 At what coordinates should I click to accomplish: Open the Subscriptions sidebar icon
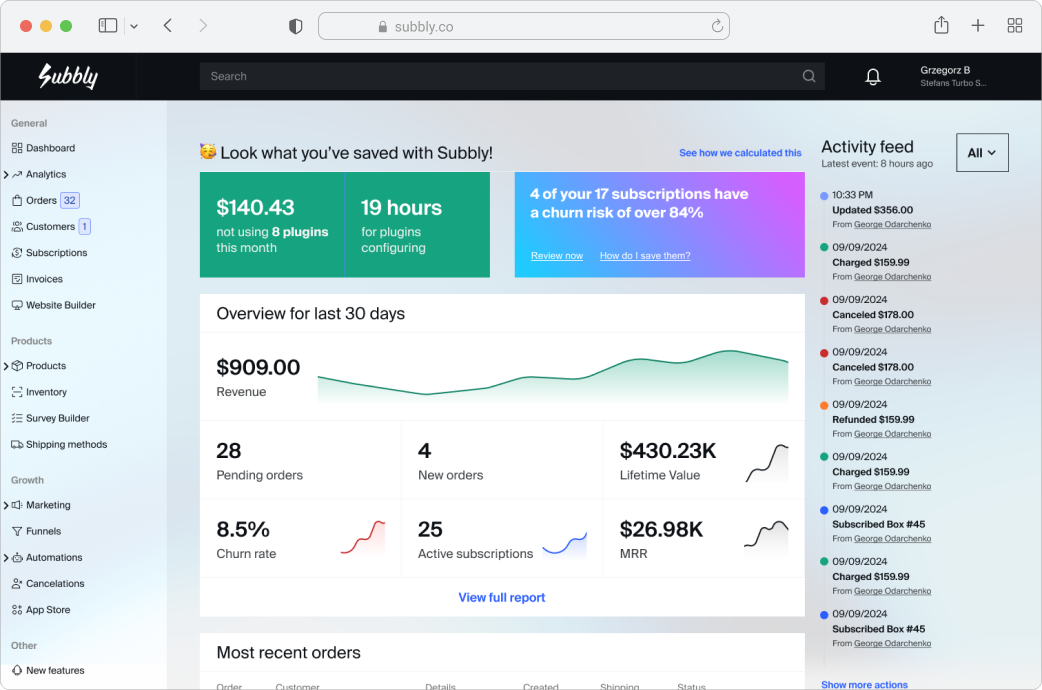pyautogui.click(x=17, y=253)
